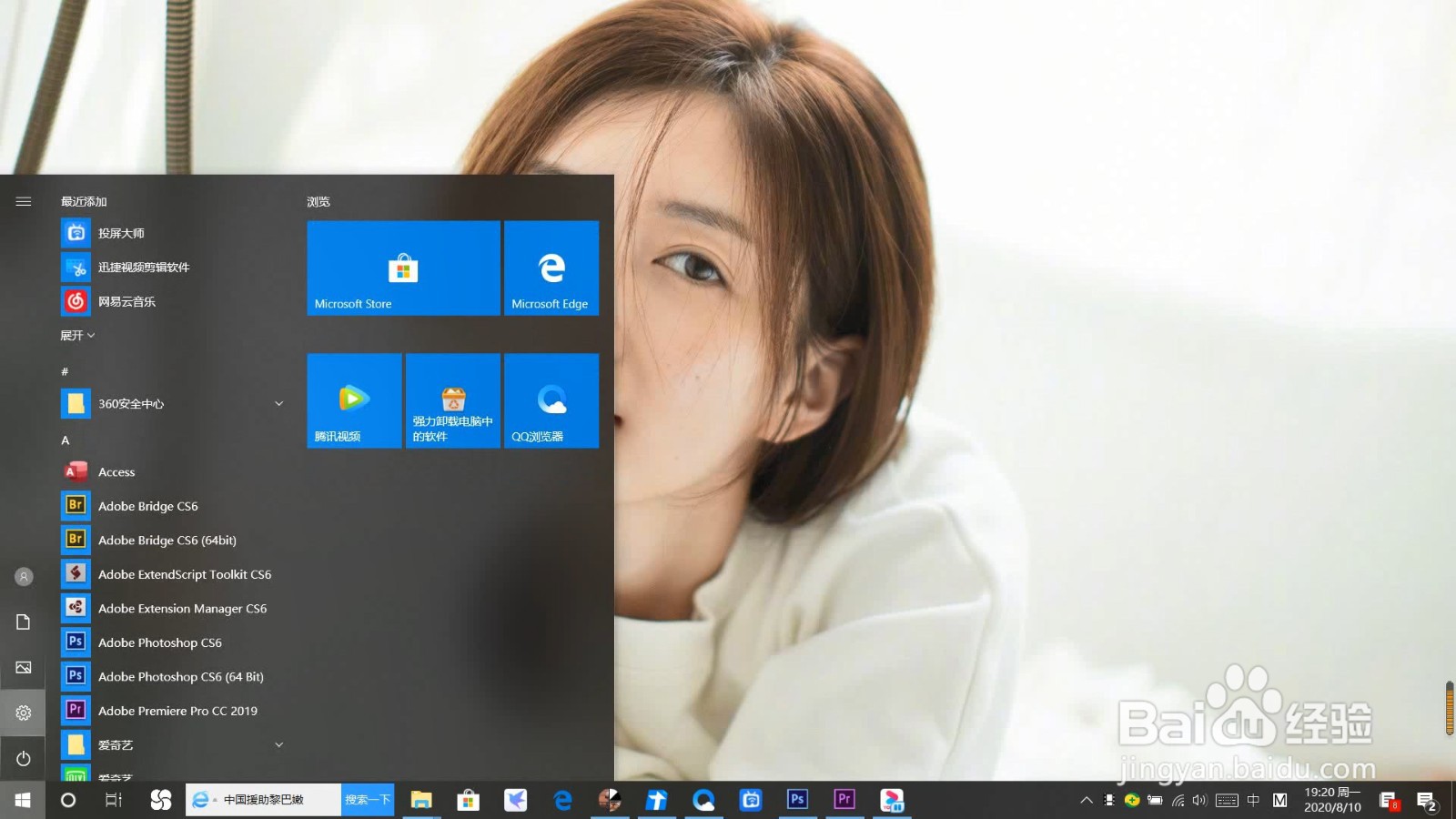
Task: Open Photoshop from the taskbar
Action: (x=797, y=800)
